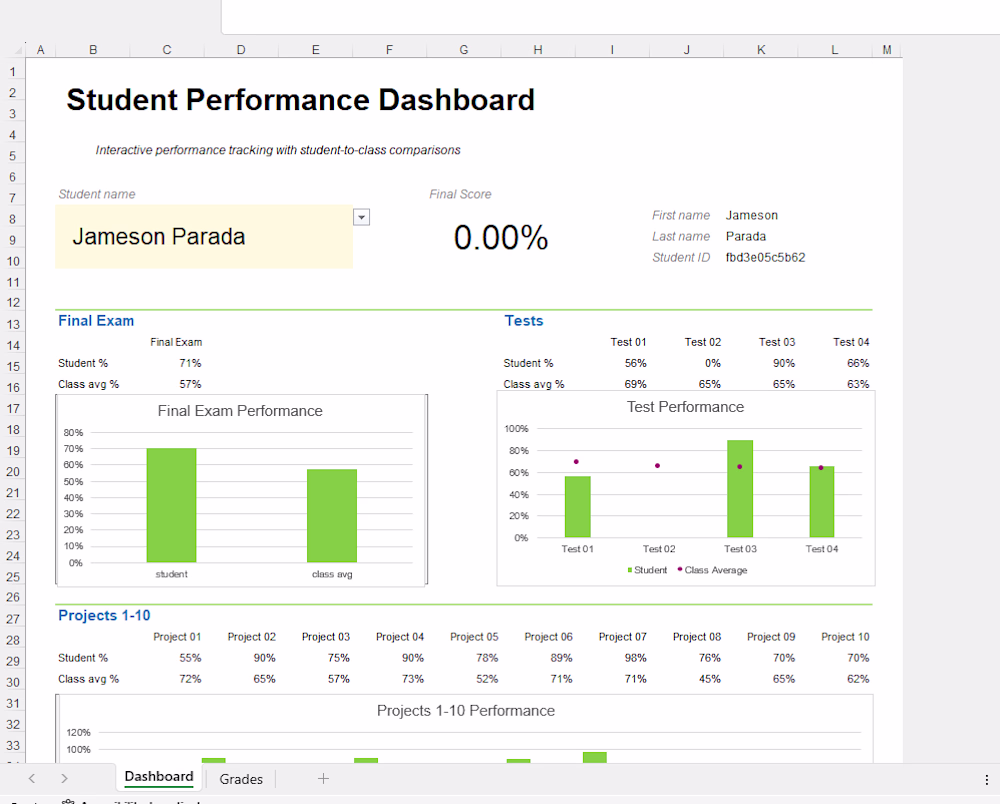Go to previous sheet using left arrow
Image resolution: width=1000 pixels, height=804 pixels.
click(32, 778)
